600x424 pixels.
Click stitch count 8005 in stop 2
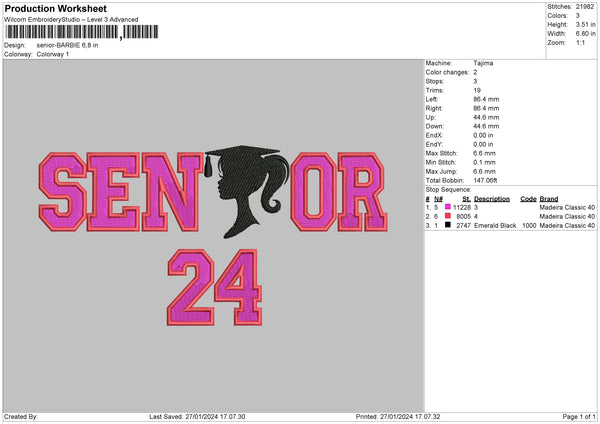pyautogui.click(x=463, y=217)
